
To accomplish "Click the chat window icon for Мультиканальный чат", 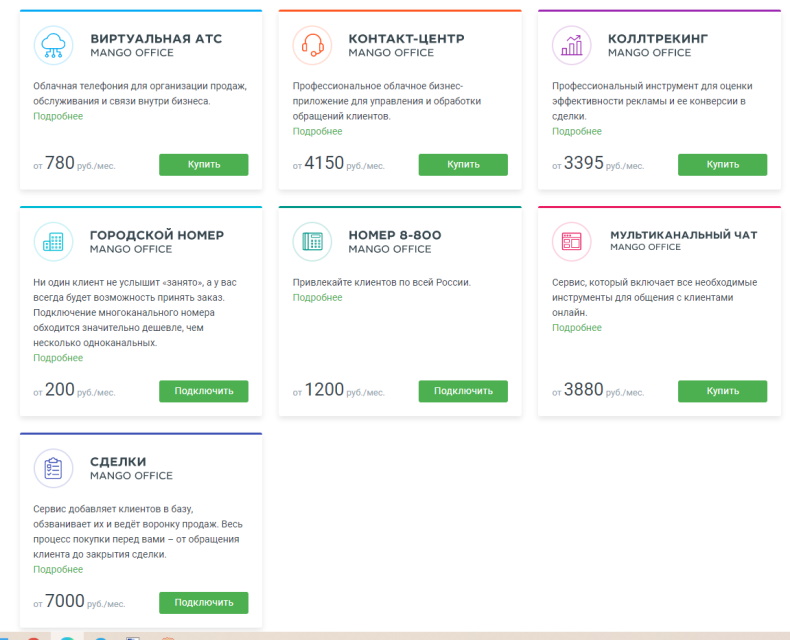I will [x=572, y=241].
